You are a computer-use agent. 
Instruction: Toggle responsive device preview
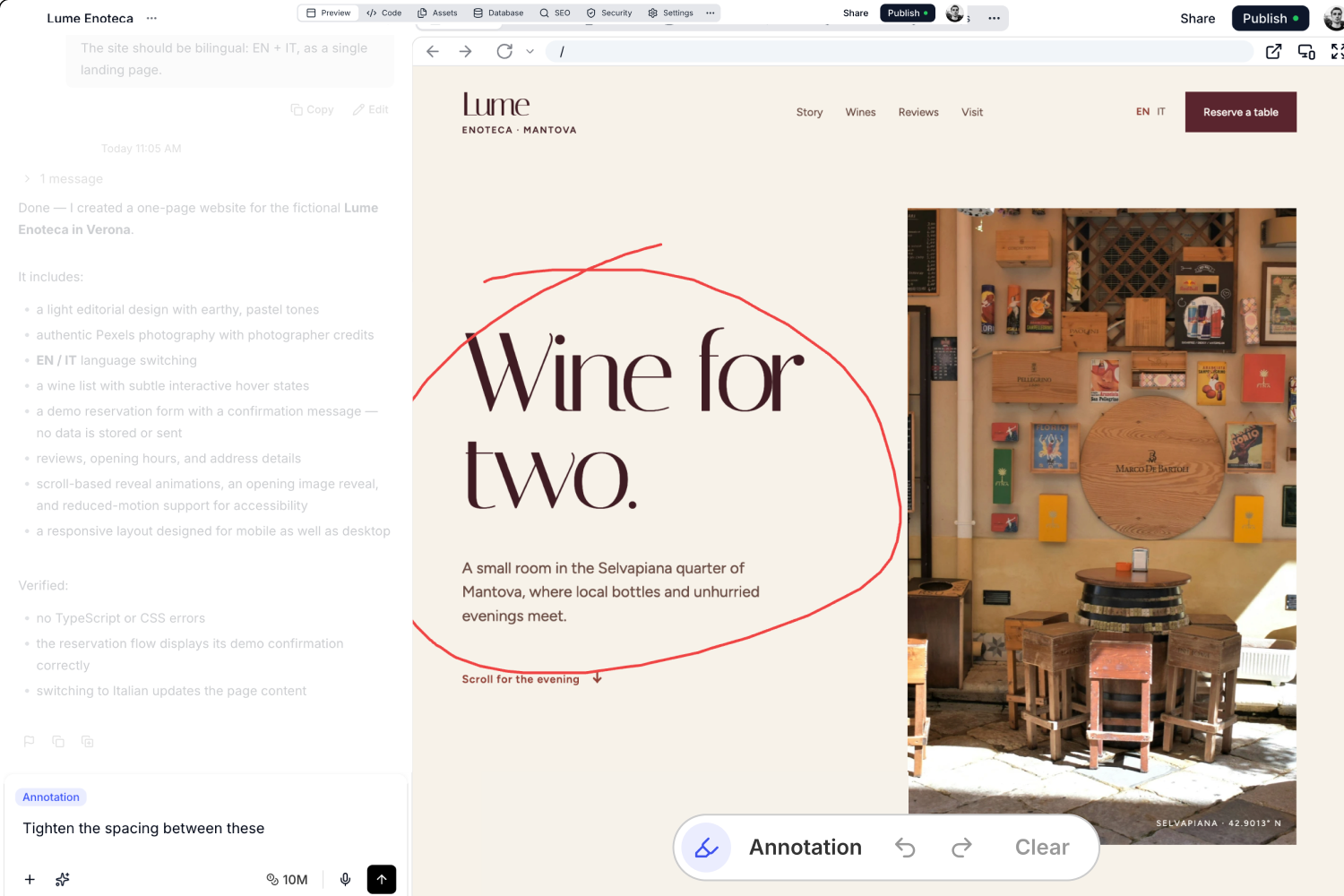coord(1306,52)
